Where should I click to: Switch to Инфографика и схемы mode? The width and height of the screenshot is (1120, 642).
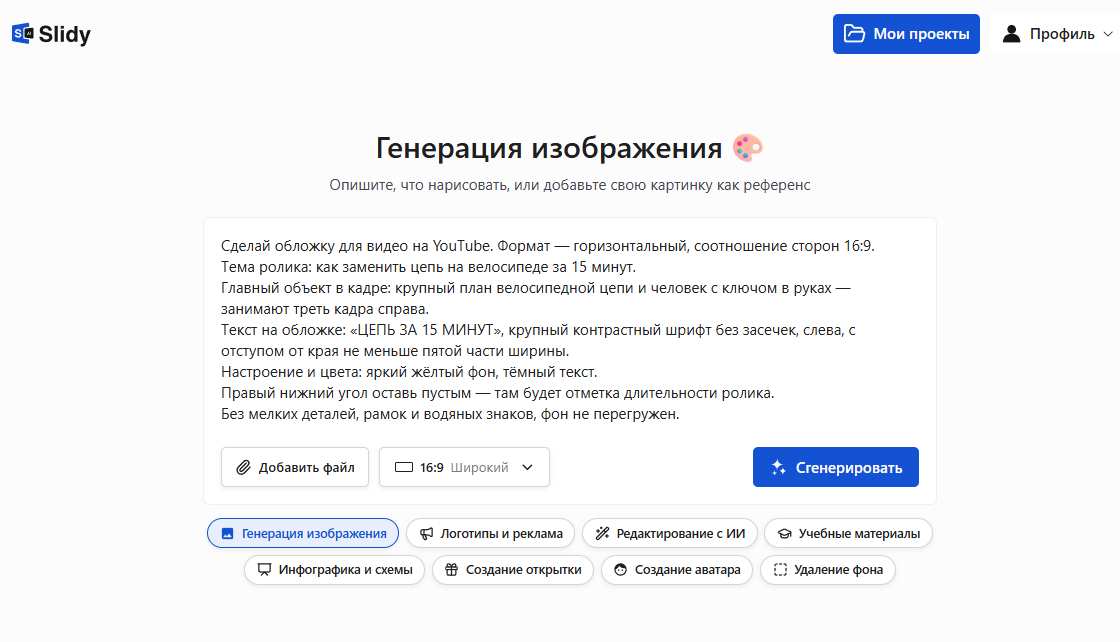point(334,570)
